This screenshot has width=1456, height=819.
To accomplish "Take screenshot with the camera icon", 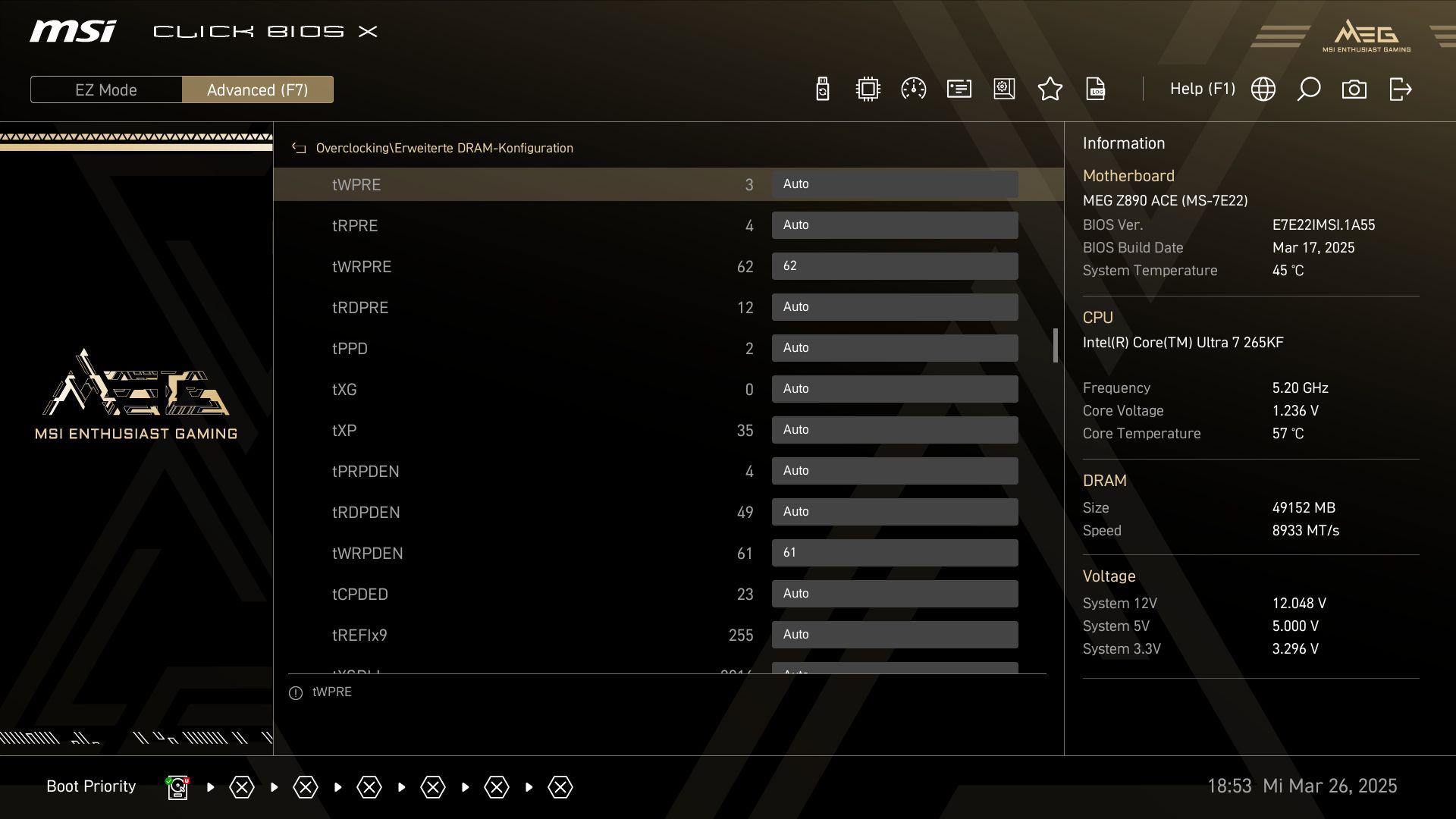I will point(1354,89).
